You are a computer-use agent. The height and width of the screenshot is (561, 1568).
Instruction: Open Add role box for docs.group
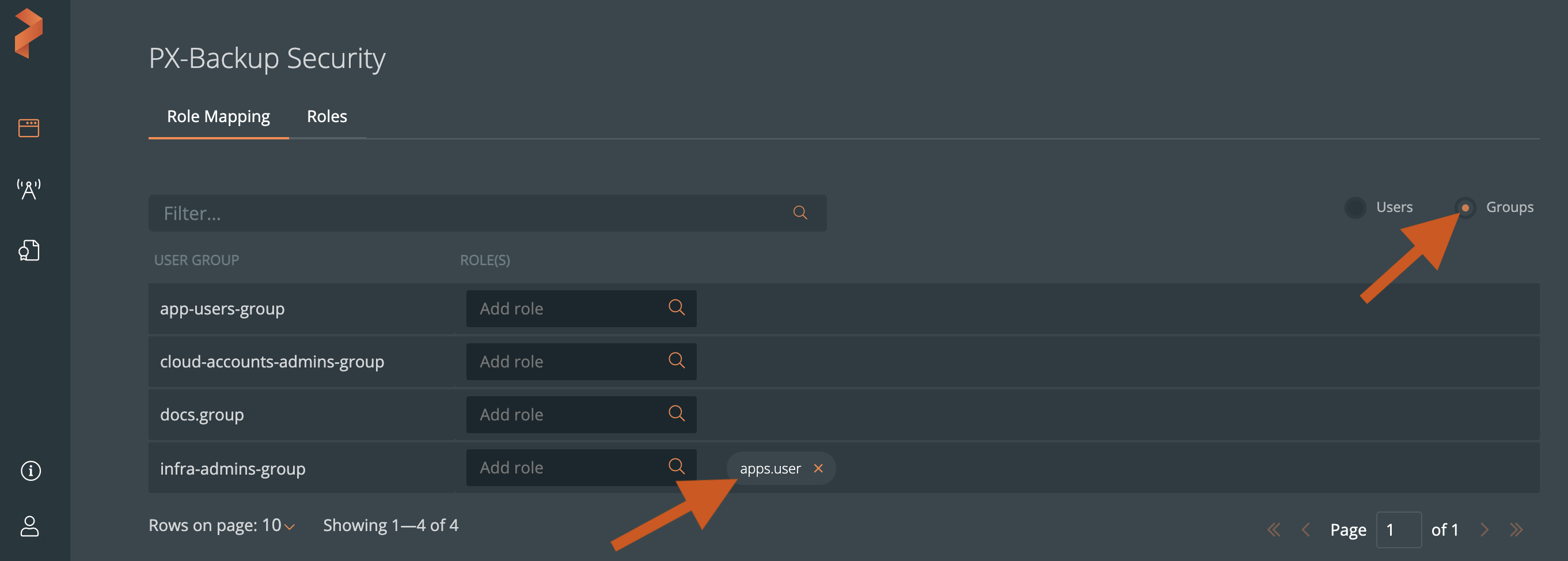click(x=566, y=414)
